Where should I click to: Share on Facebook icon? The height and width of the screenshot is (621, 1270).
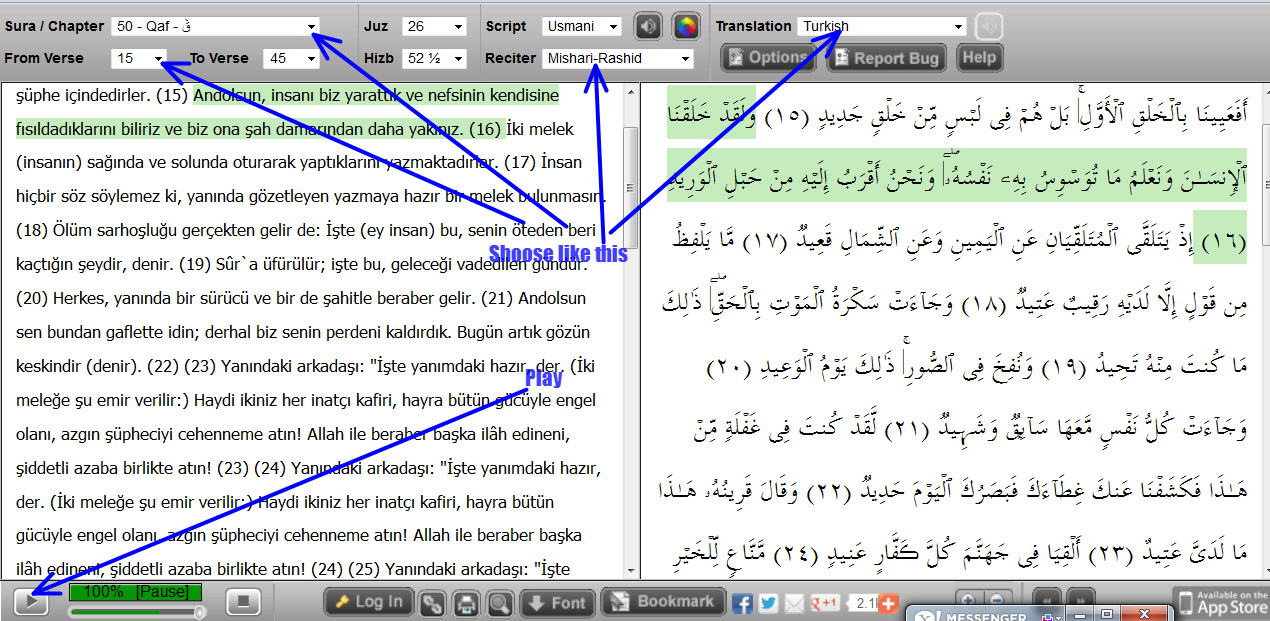[742, 603]
